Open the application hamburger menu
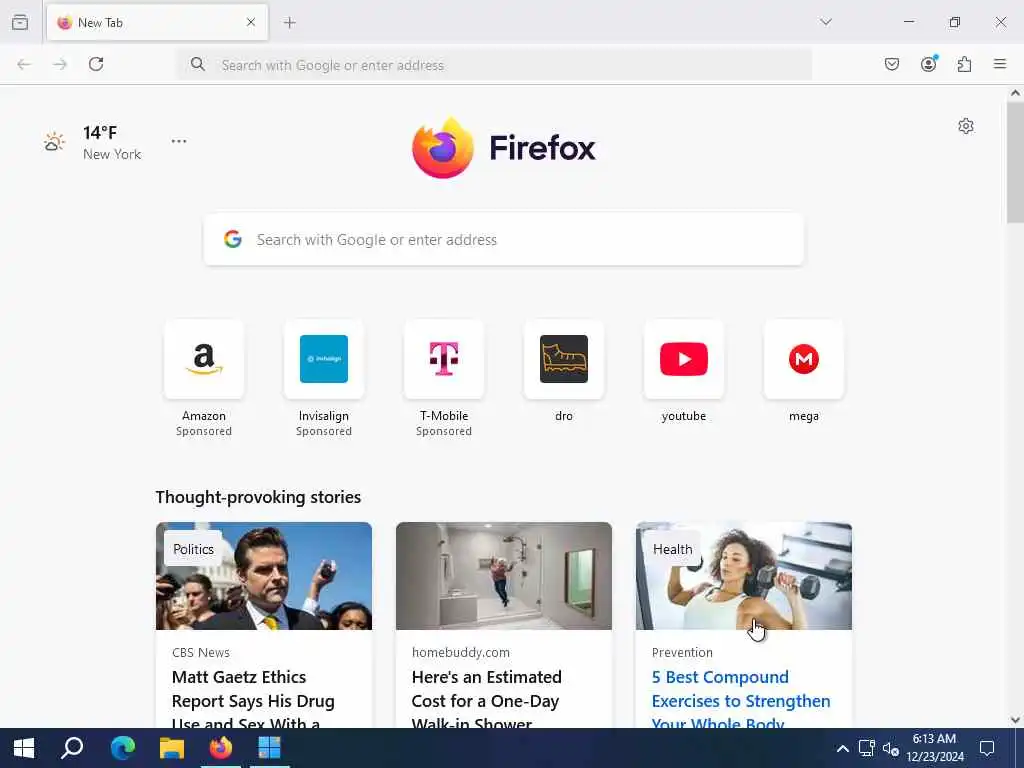1024x768 pixels. tap(1000, 64)
